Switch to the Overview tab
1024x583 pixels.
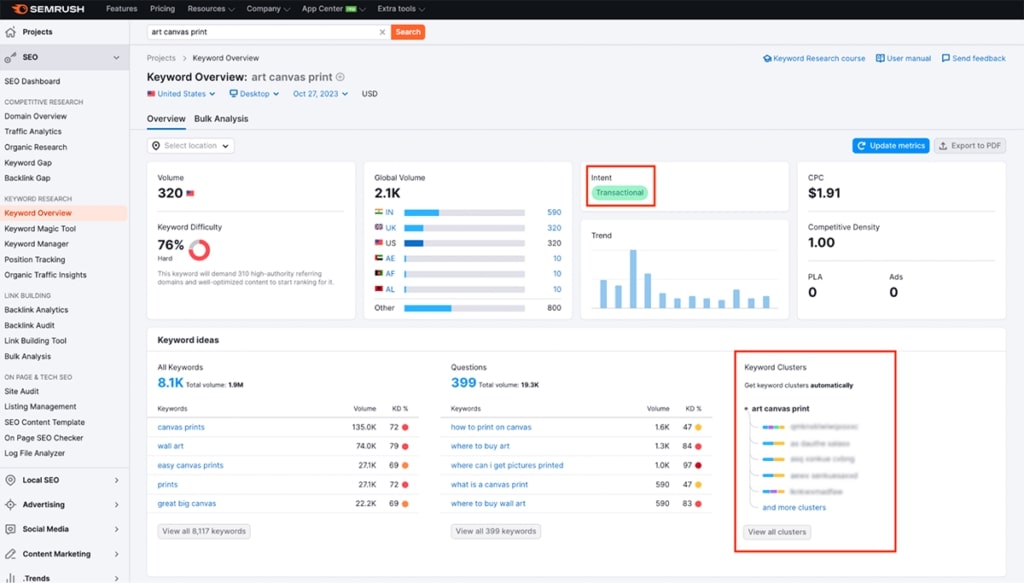point(166,119)
